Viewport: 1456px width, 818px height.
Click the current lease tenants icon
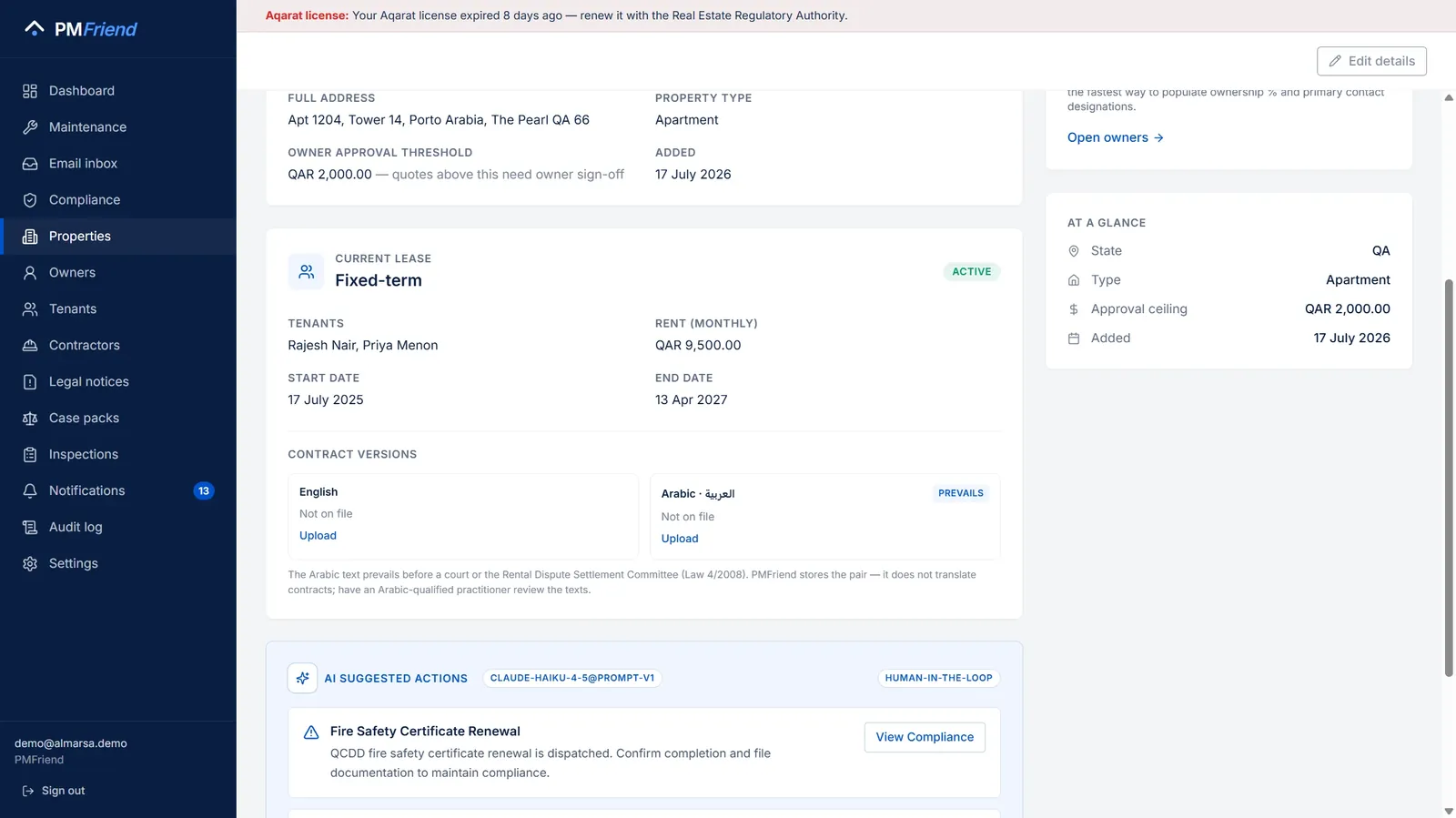pyautogui.click(x=306, y=272)
